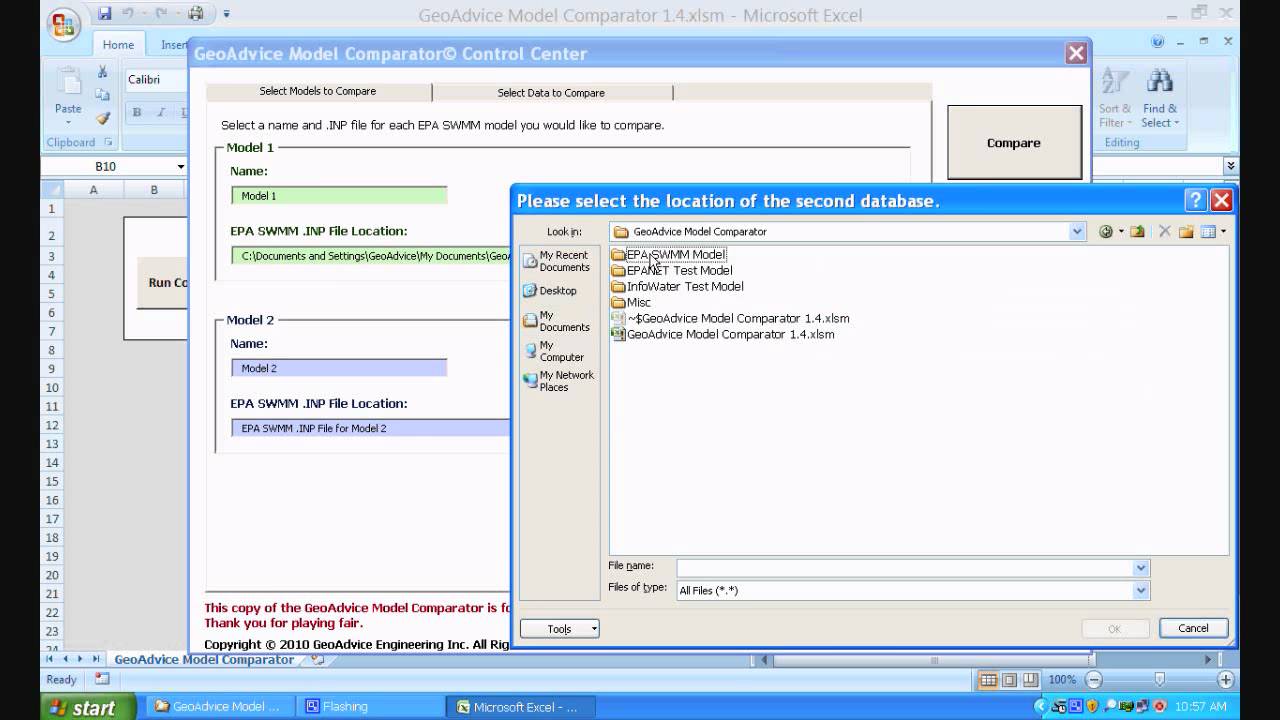Image resolution: width=1280 pixels, height=720 pixels.
Task: Go to My Documents in places bar
Action: tap(557, 321)
